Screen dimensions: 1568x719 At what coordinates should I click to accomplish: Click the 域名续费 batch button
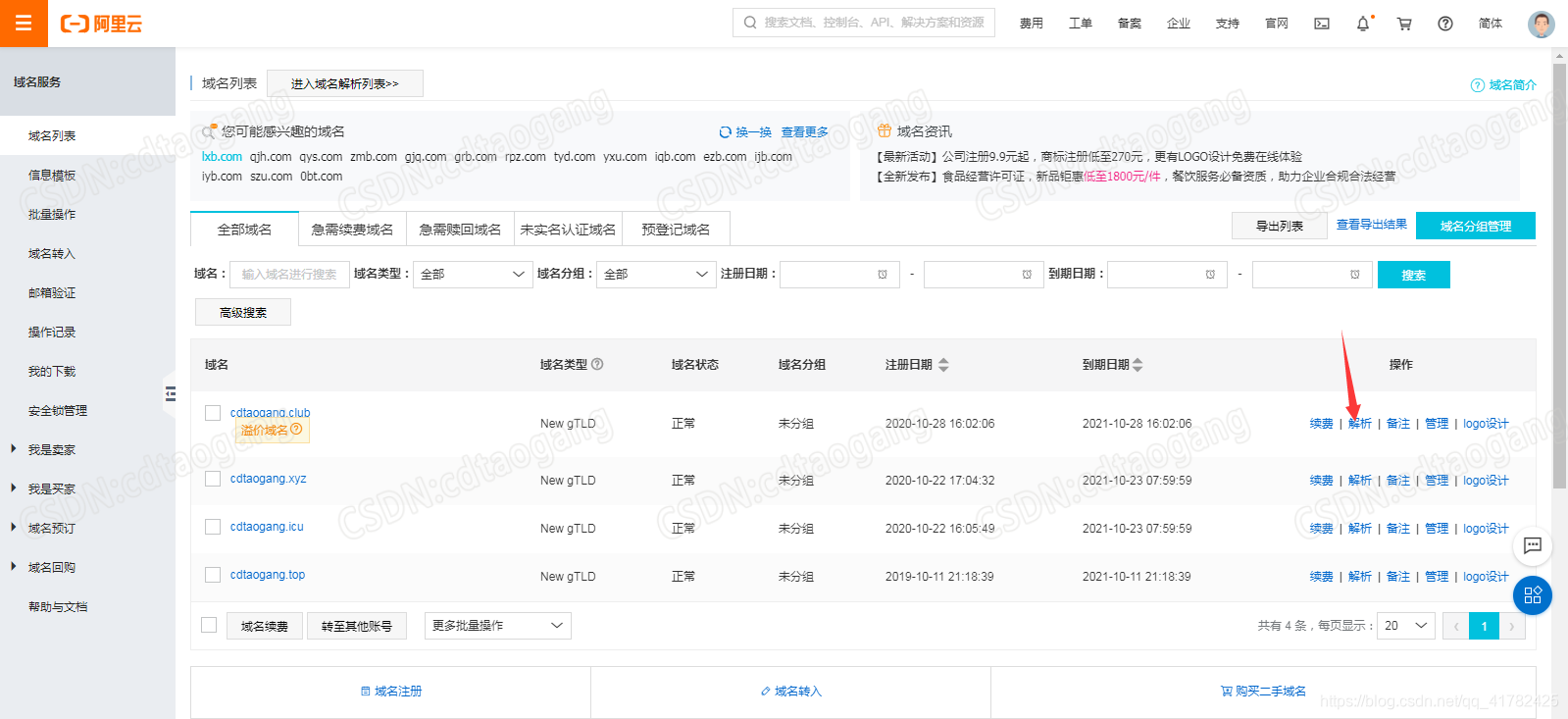[x=265, y=626]
